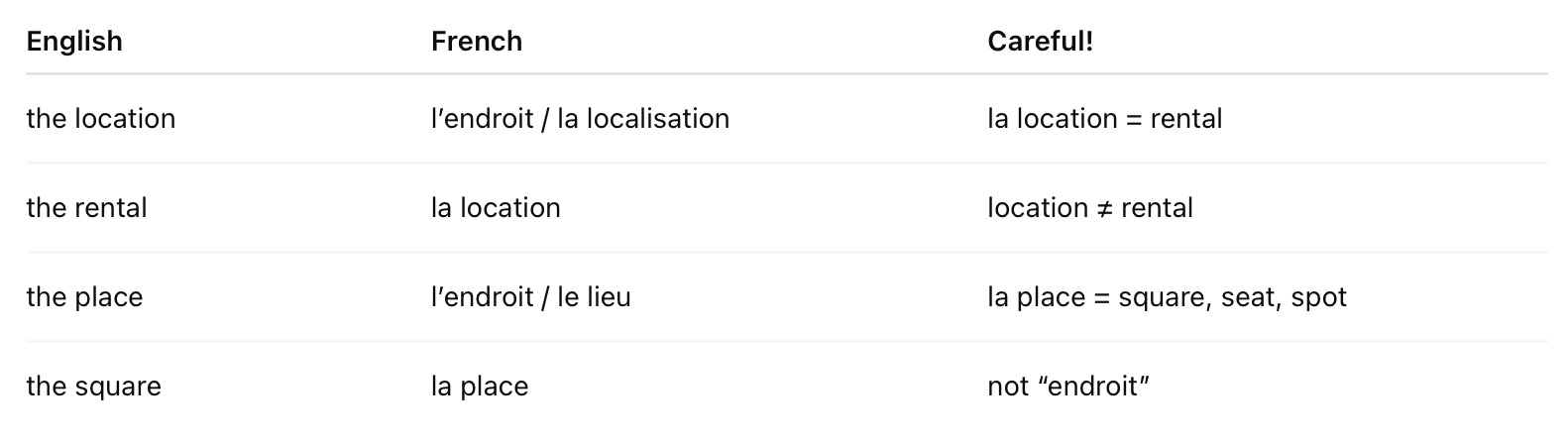Click the "l'endroit / le lieu" cell
Screen dimensions: 1568x444
[530, 297]
